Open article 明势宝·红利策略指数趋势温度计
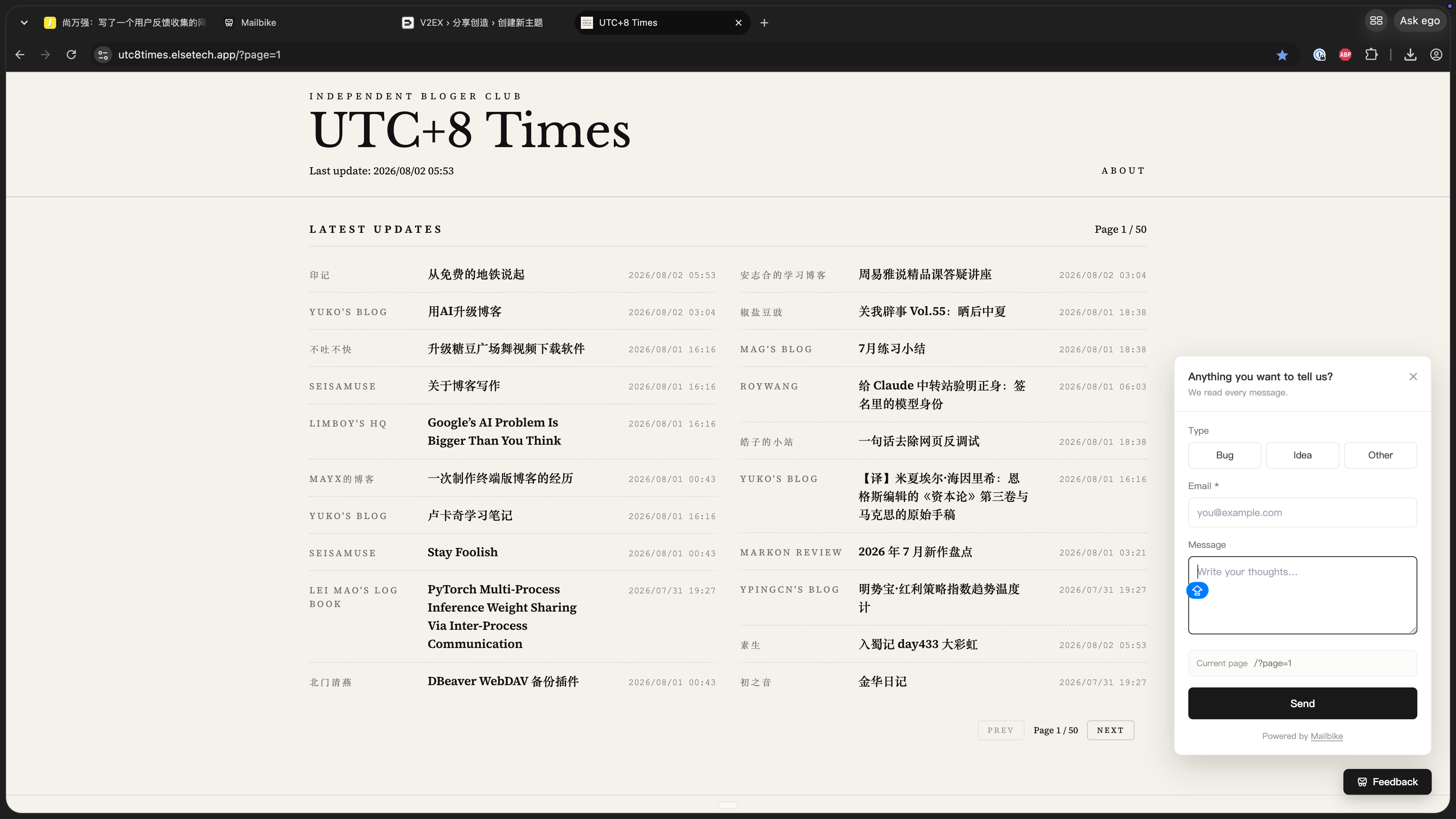Image resolution: width=1456 pixels, height=819 pixels. 939,598
